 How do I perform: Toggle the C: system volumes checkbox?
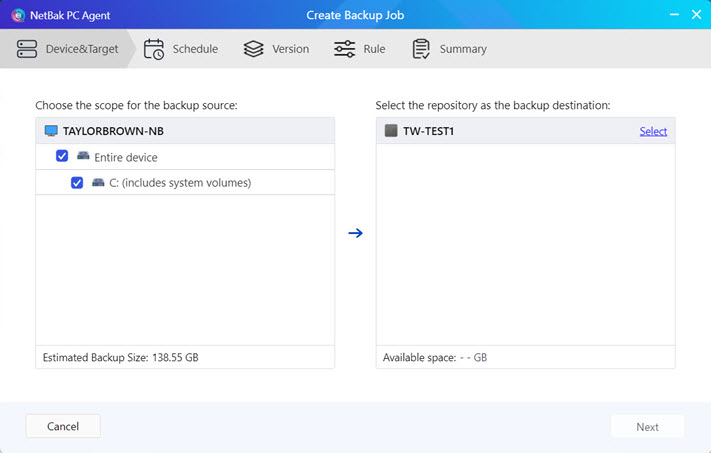tap(77, 183)
